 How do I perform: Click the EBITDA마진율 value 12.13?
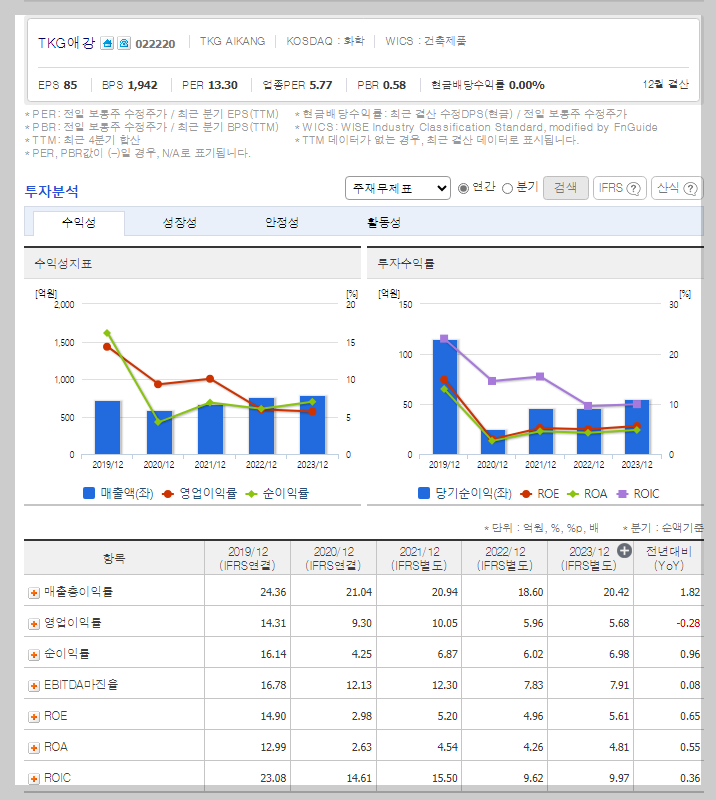[359, 686]
